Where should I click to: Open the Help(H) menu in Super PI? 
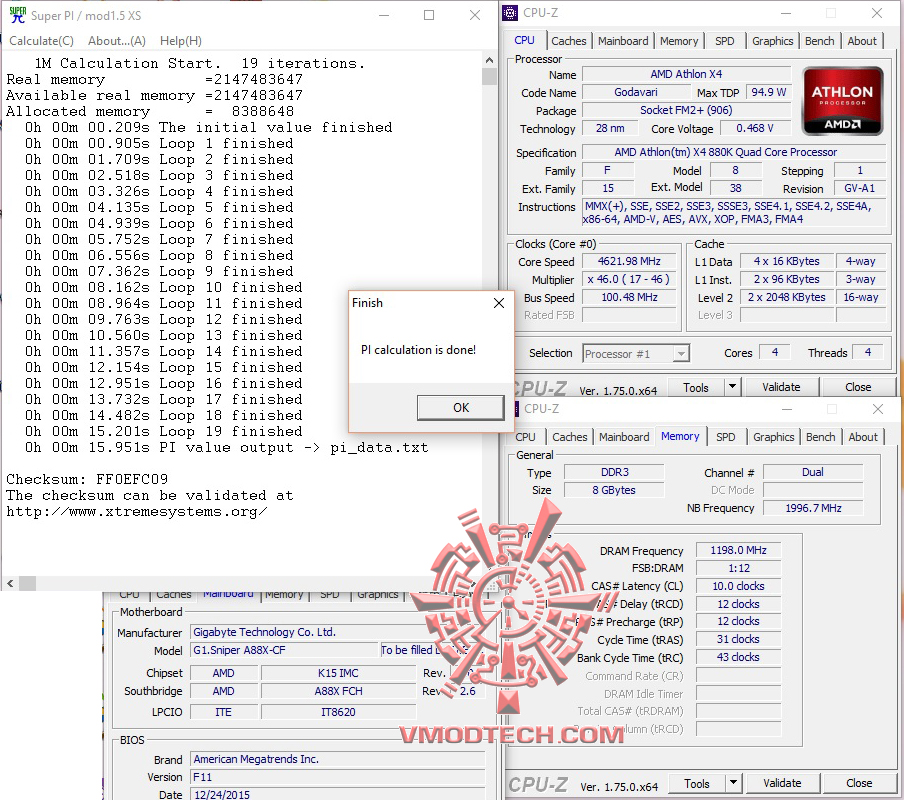pos(180,41)
